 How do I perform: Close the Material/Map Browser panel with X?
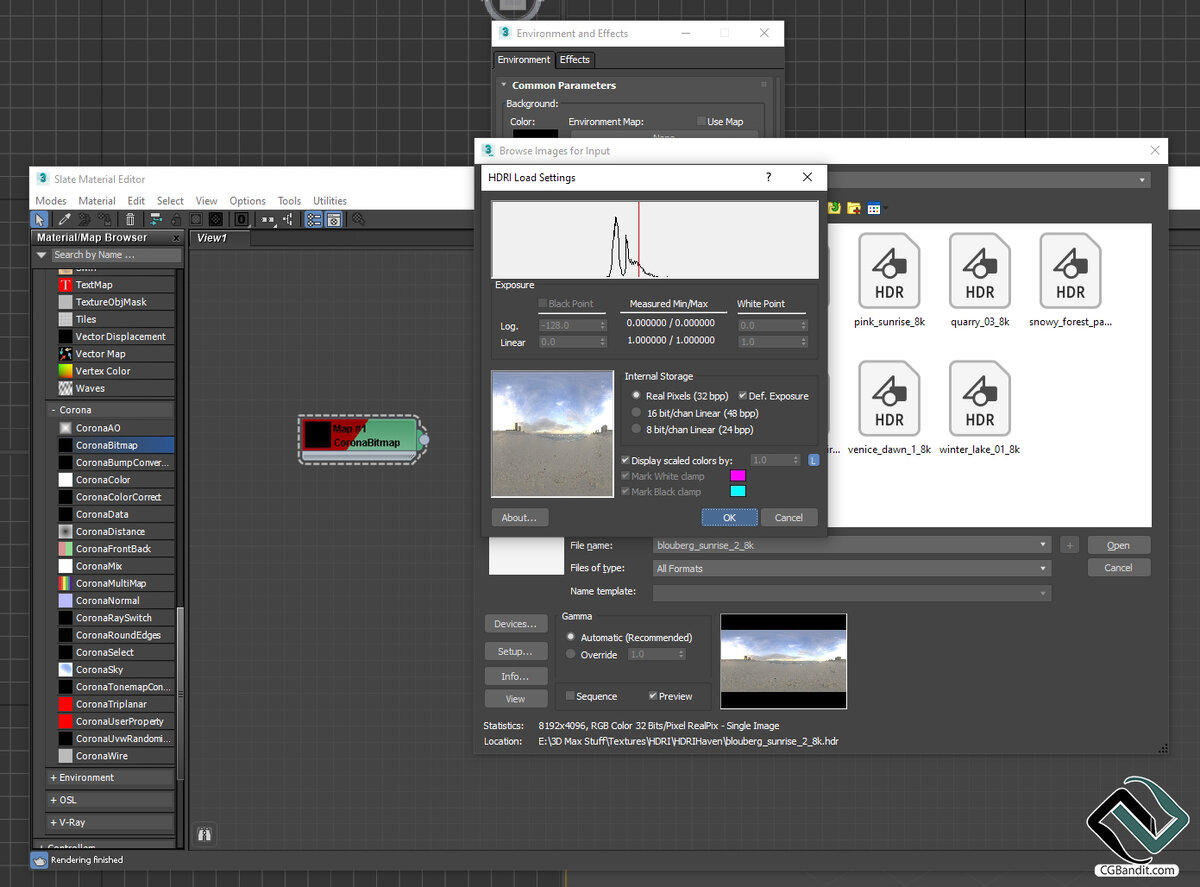pyautogui.click(x=176, y=238)
